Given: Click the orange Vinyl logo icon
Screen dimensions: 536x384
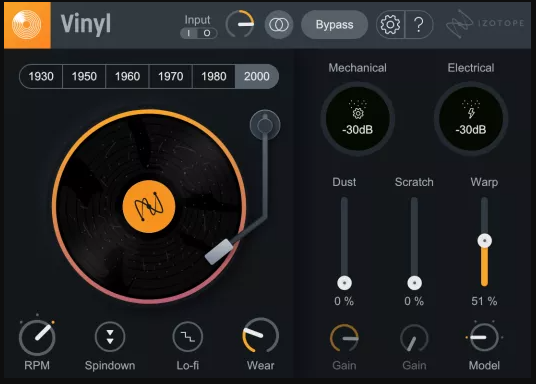Looking at the screenshot, I should [27, 25].
